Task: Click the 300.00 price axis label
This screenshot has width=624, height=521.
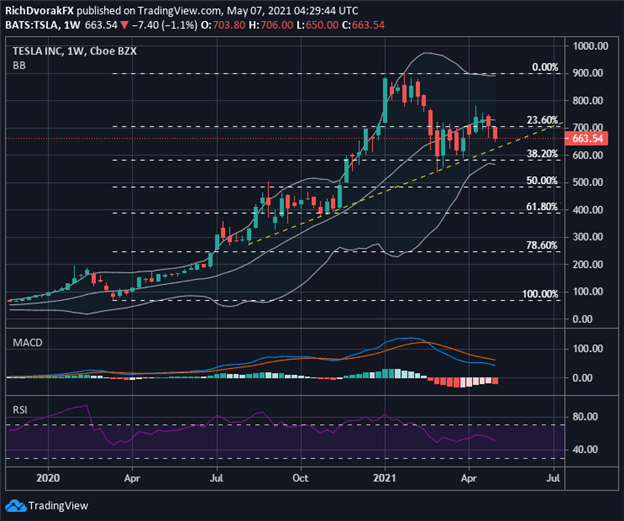Action: coord(587,237)
